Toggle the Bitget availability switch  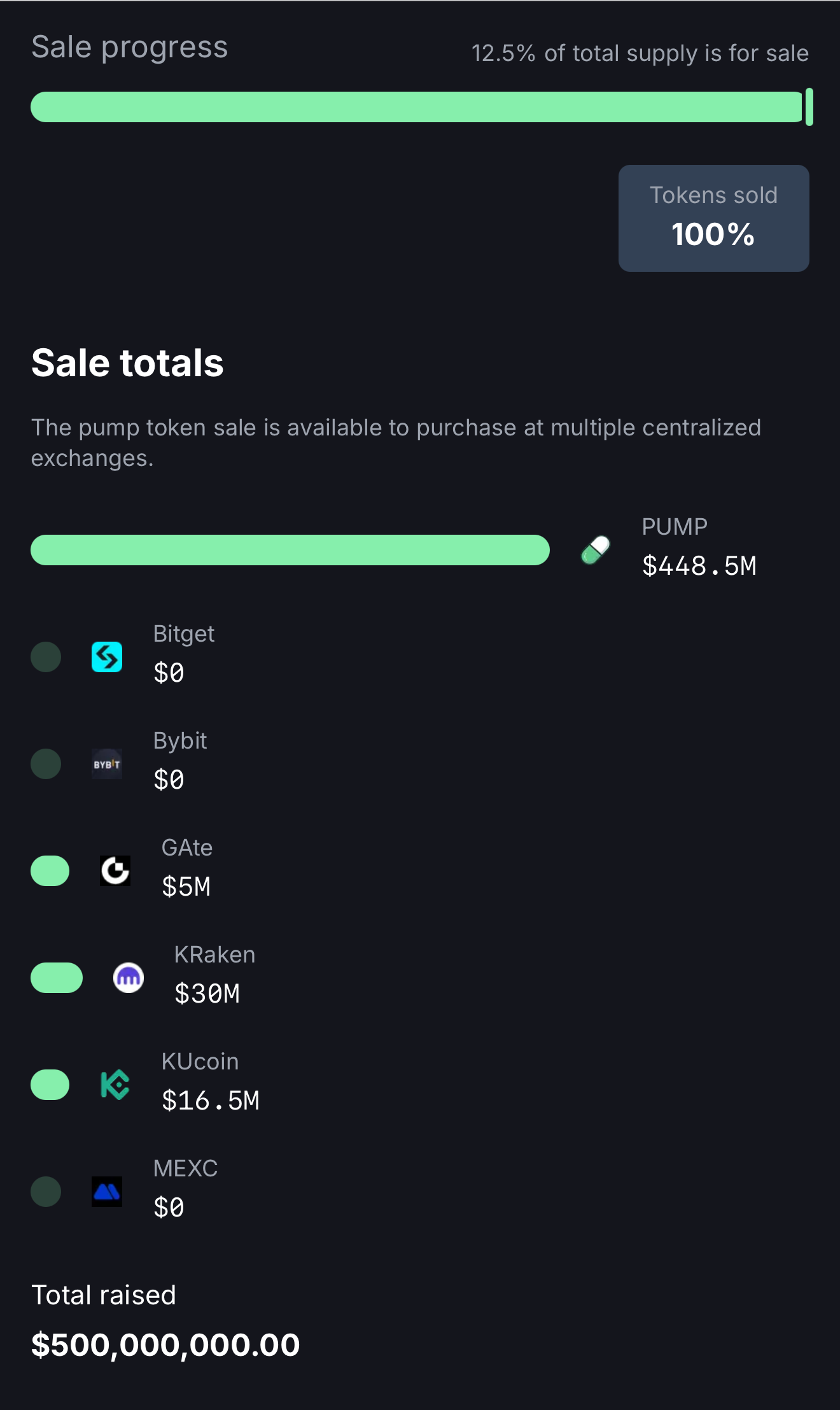[x=45, y=658]
